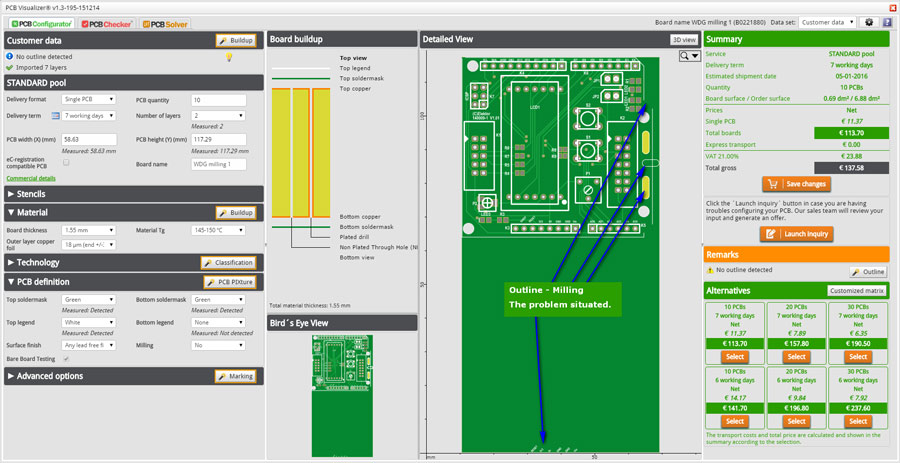Click the info icon next to No outline detected
This screenshot has width=900, height=463.
click(10, 57)
